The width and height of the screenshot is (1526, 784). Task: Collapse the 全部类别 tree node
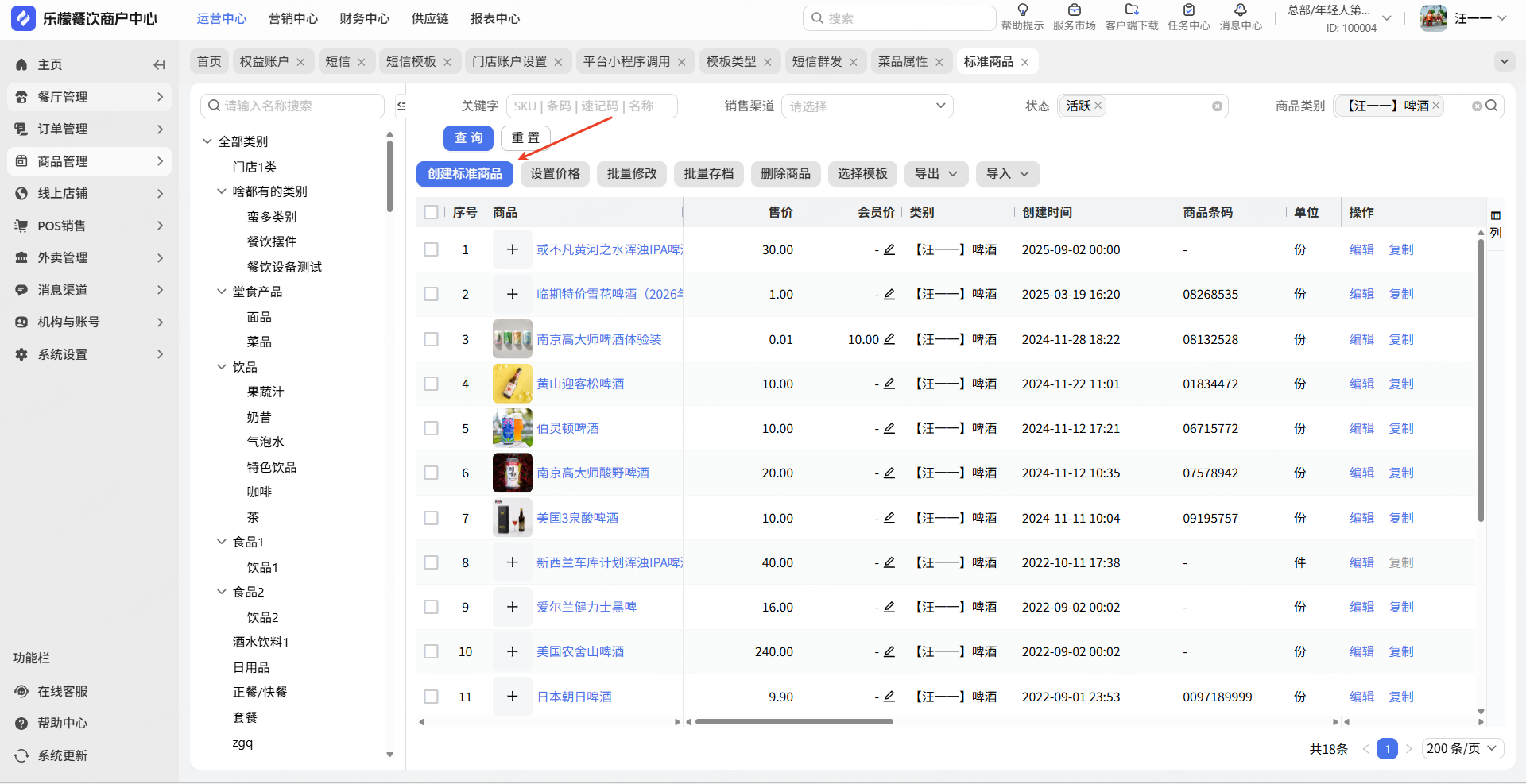coord(207,141)
